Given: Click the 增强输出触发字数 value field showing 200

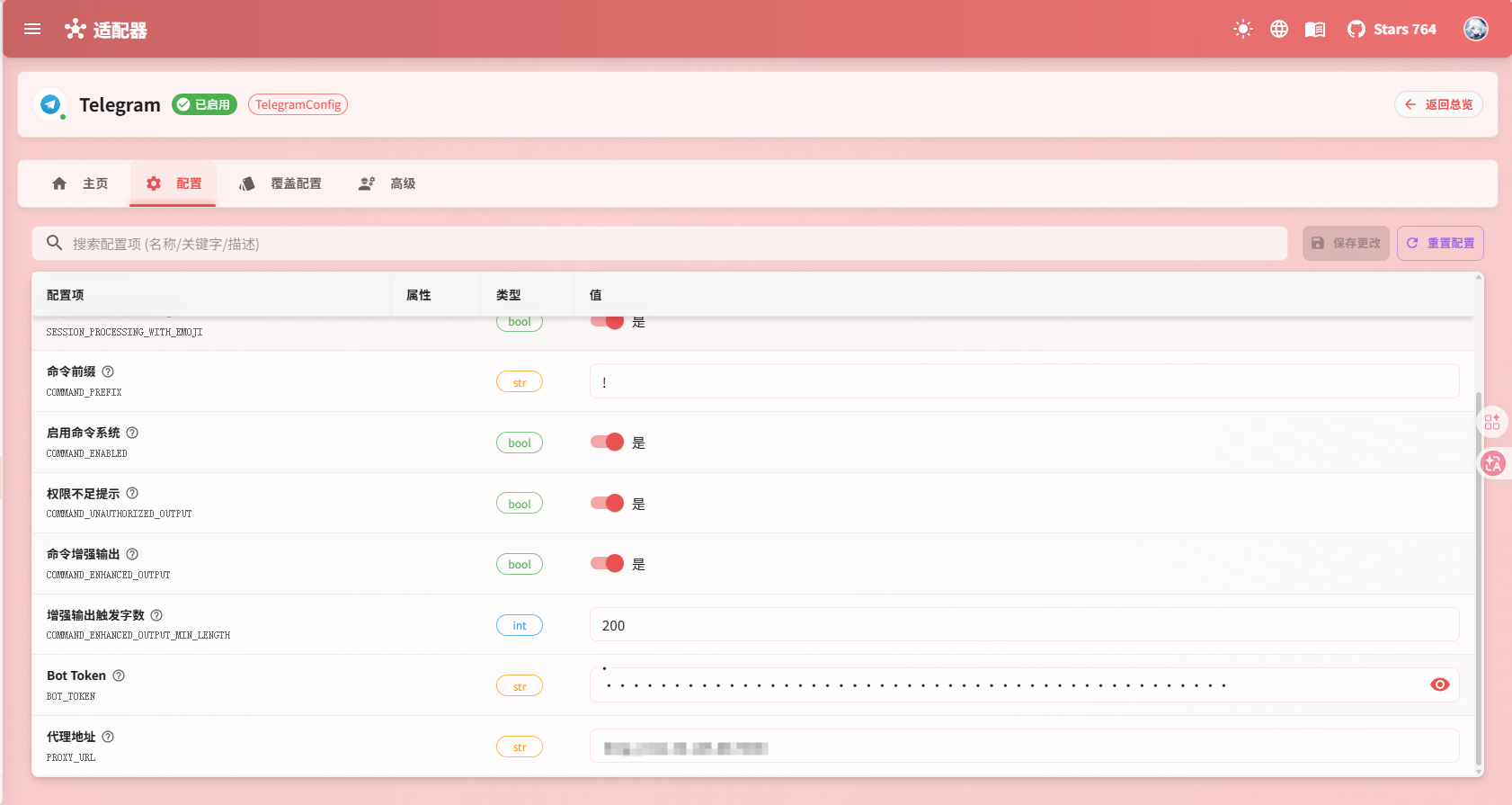Looking at the screenshot, I should click(x=1024, y=624).
